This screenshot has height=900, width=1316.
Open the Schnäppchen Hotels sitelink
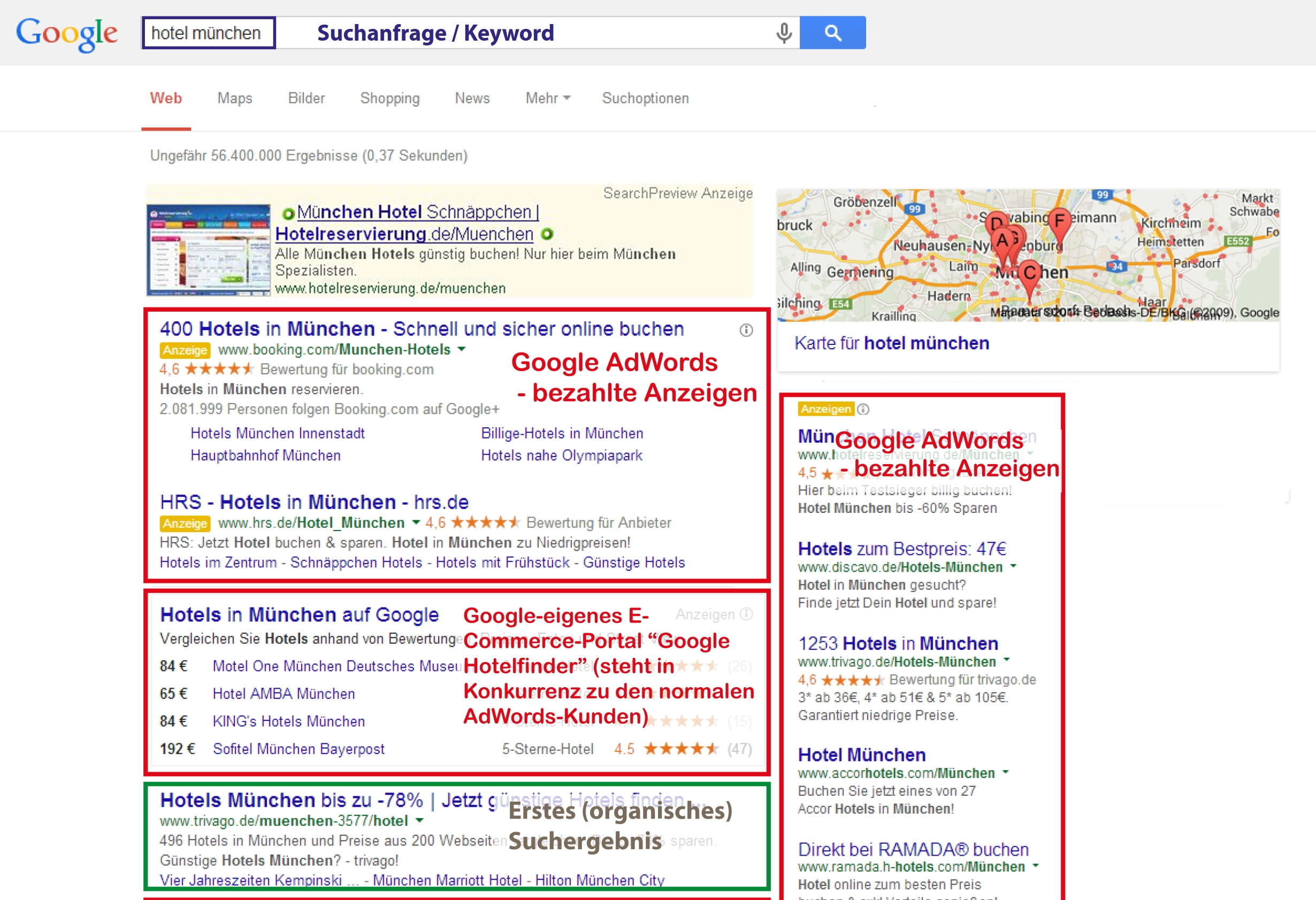(x=356, y=563)
